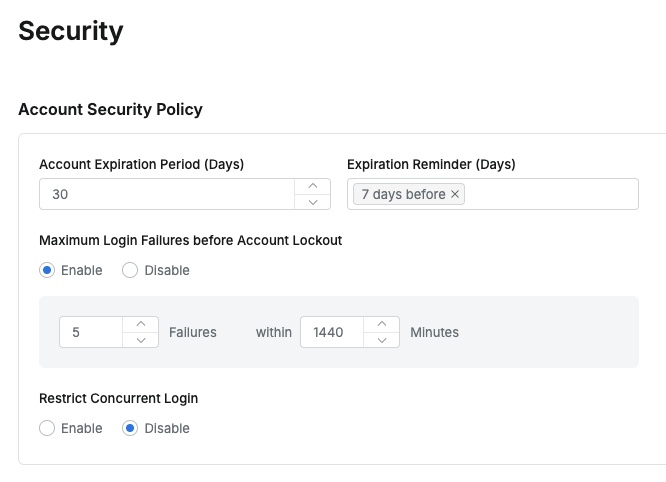Click the 'Account Expiration Period (Days)' label

(x=141, y=164)
